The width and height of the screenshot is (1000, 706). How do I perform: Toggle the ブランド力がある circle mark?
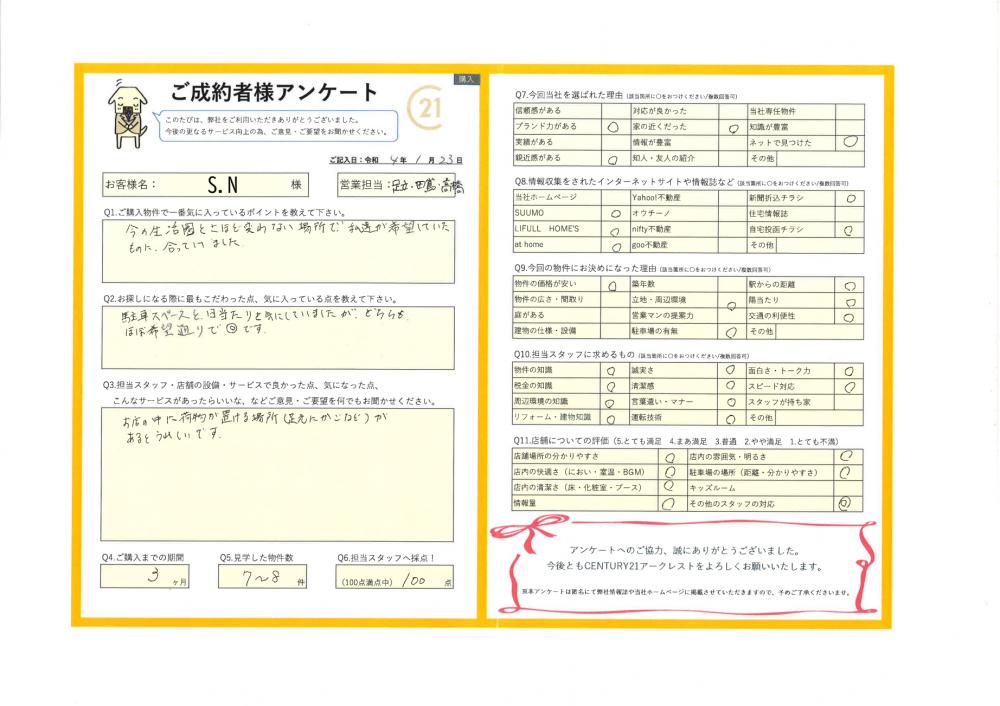(x=612, y=127)
